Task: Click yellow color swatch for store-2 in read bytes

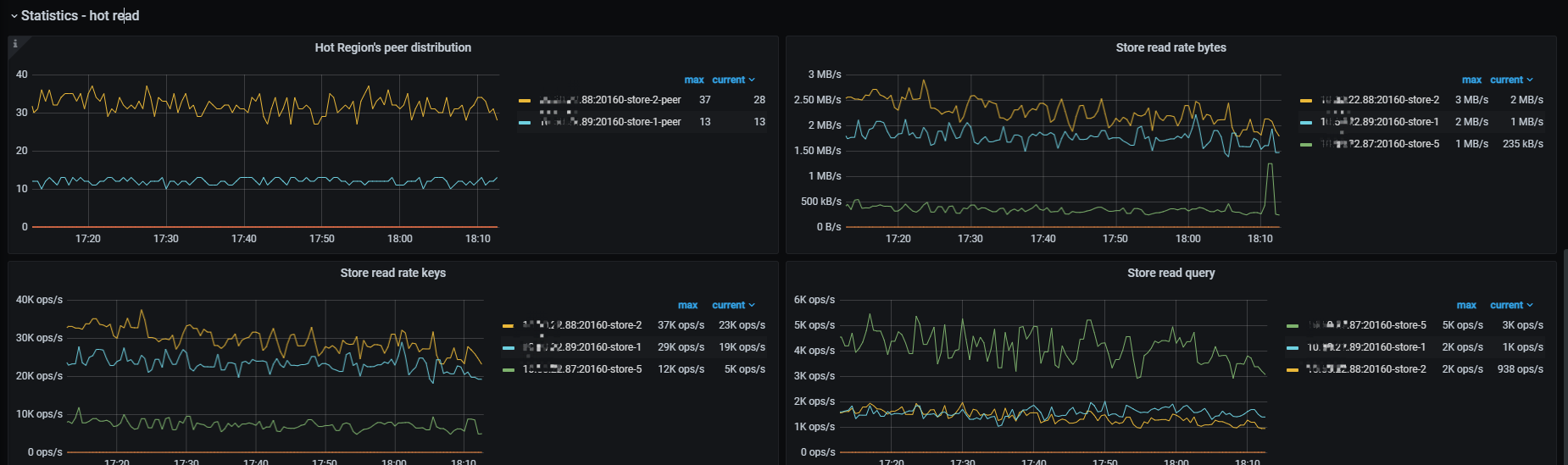Action: [x=1305, y=101]
